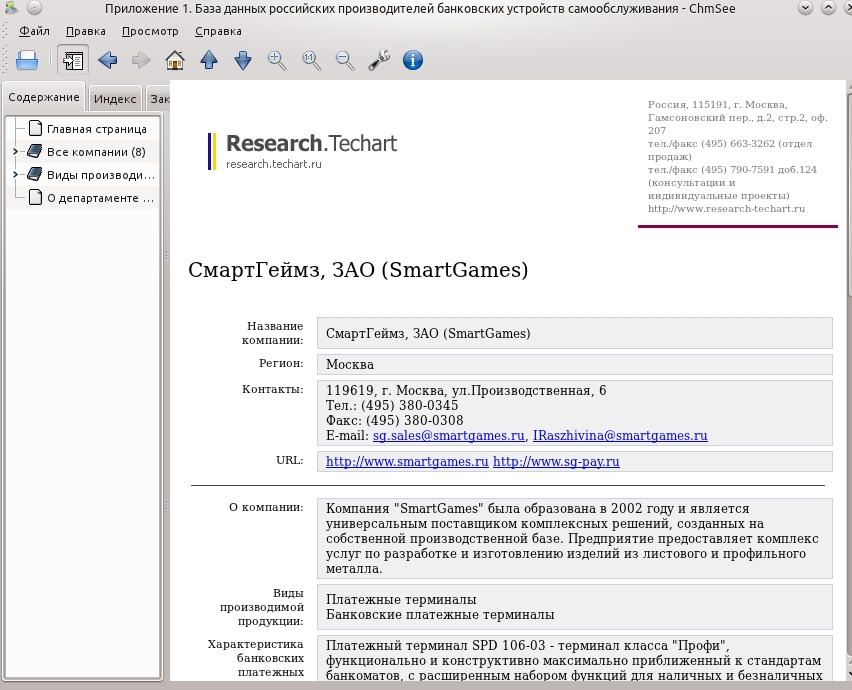Open the Home page icon

(x=175, y=60)
